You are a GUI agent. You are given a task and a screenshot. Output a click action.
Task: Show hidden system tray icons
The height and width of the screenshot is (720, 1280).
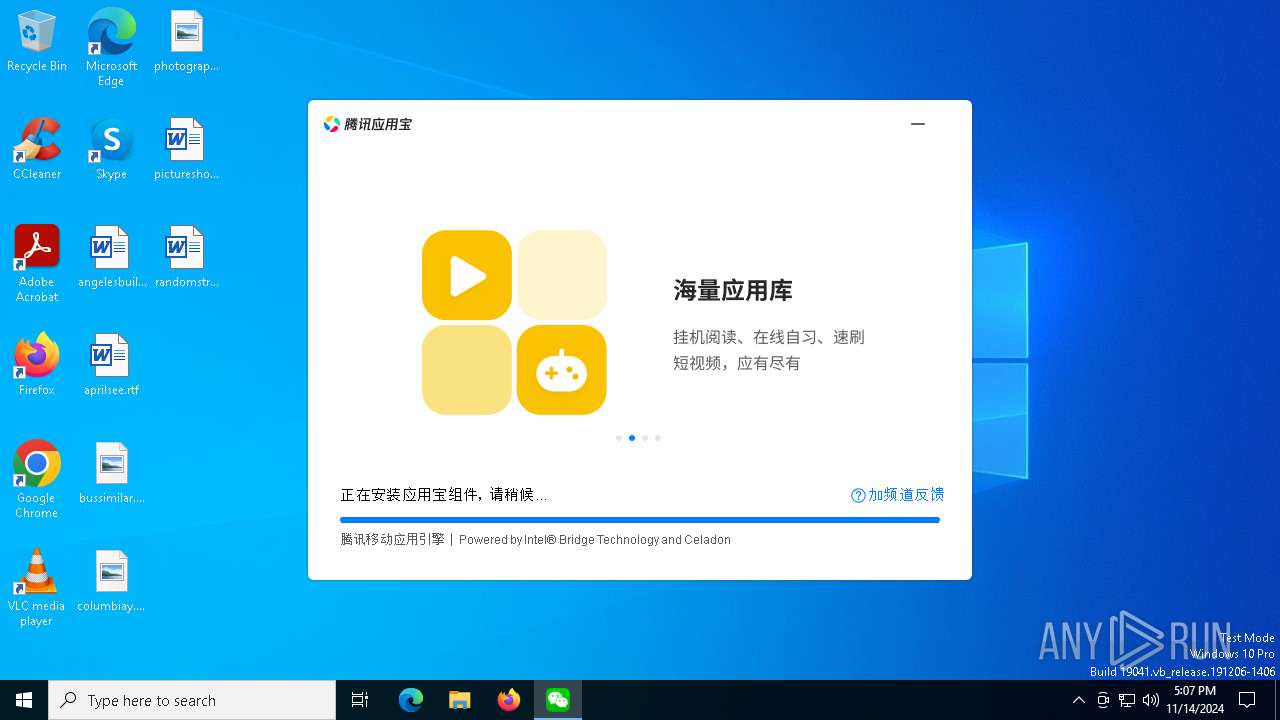[1078, 700]
